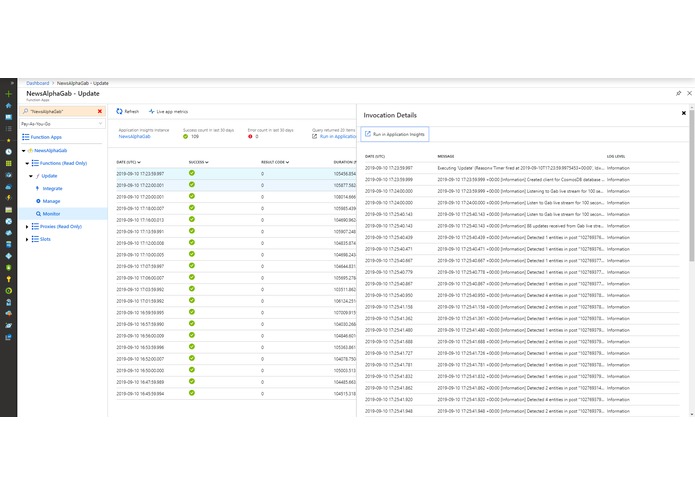Click the green plus Create a resource icon
The height and width of the screenshot is (494, 695).
click(8, 94)
